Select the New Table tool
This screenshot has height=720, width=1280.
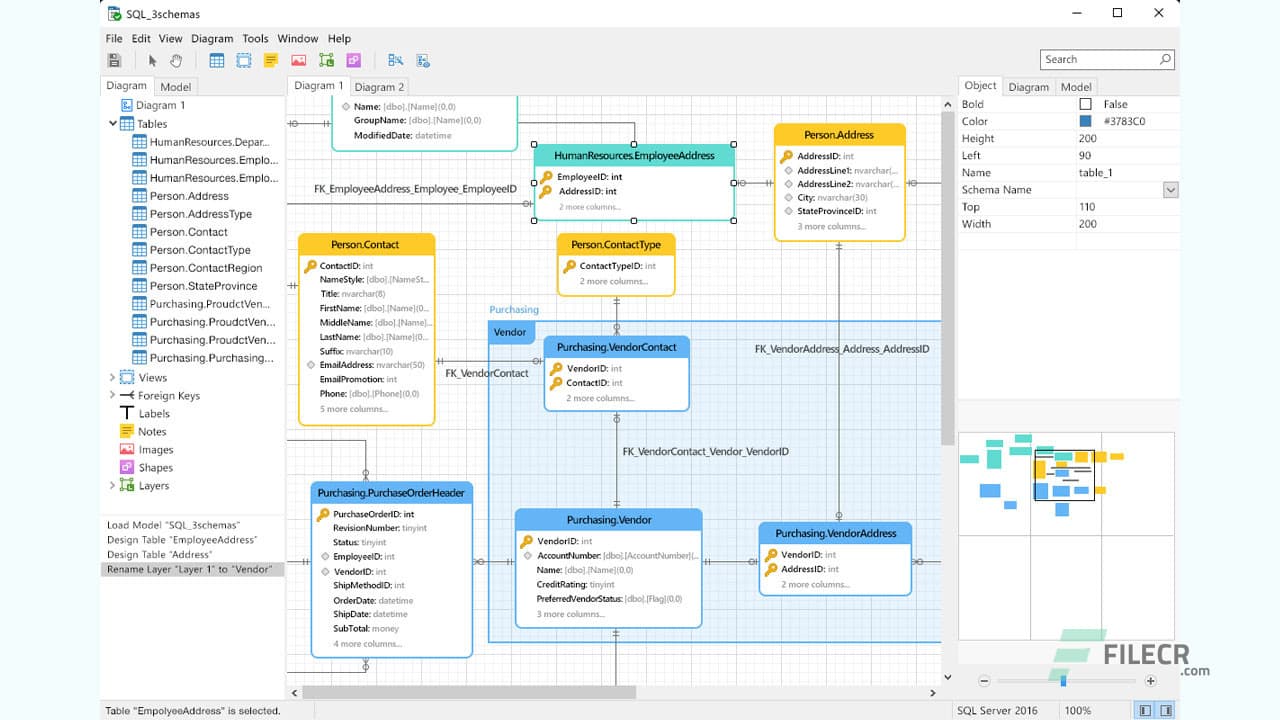pos(216,61)
